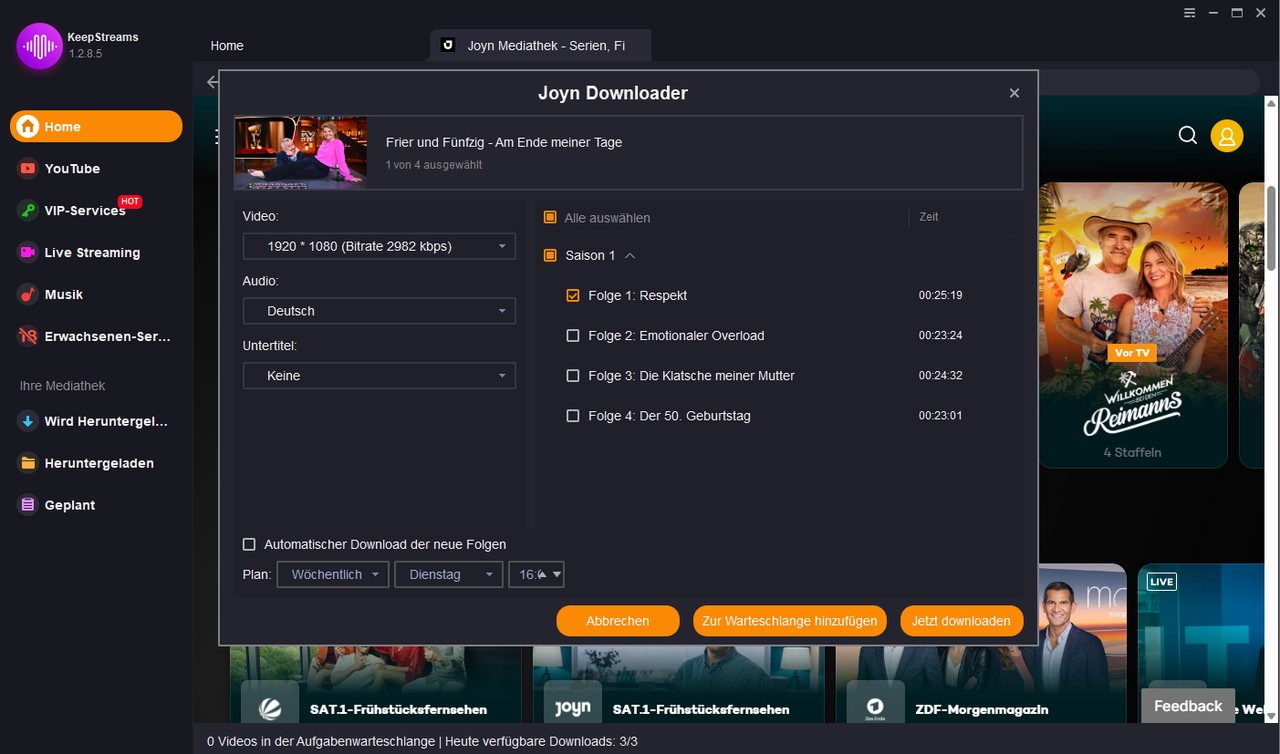Collapse the Saison 1 episode list

(630, 255)
